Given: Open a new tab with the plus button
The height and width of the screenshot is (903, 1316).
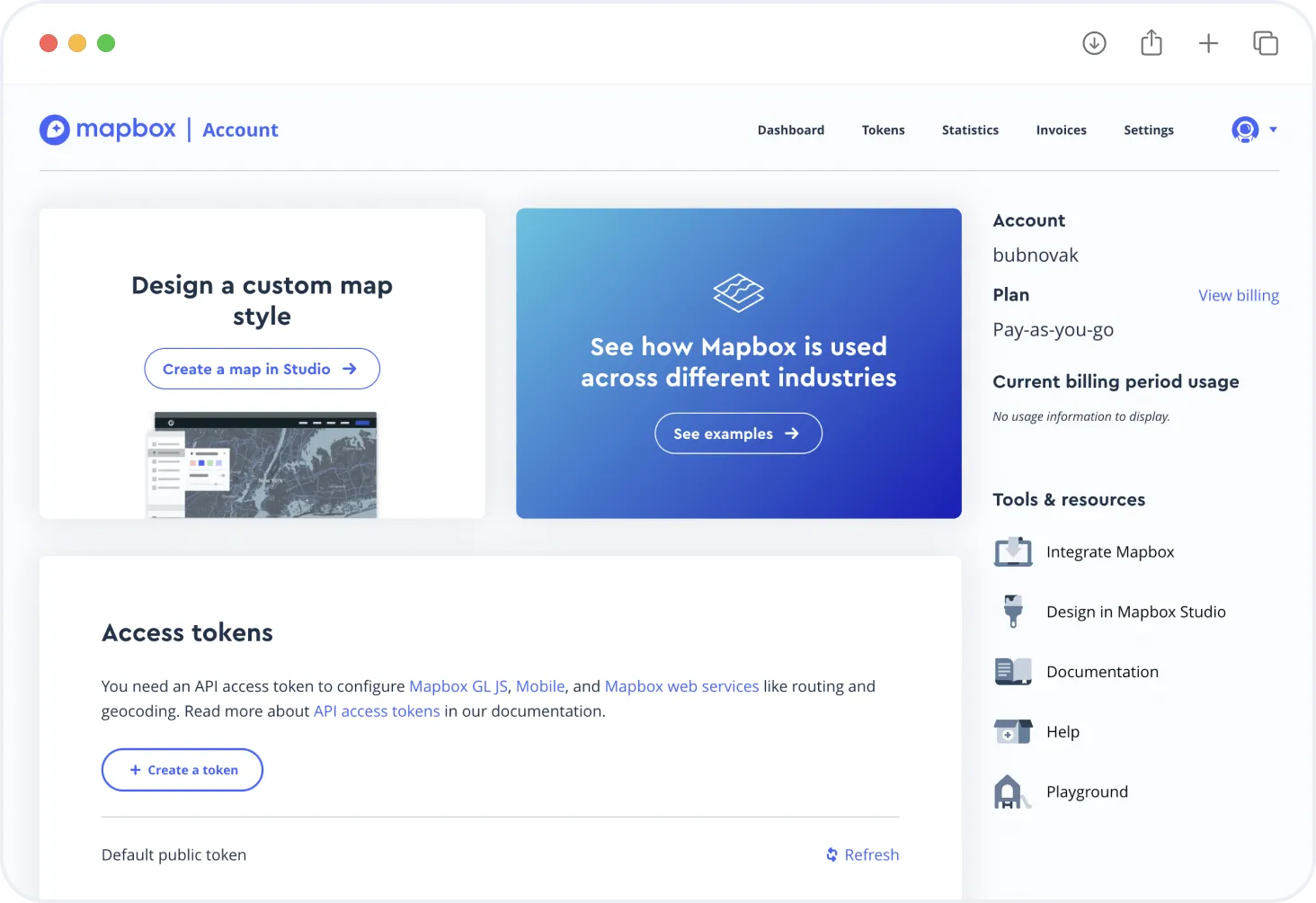Looking at the screenshot, I should pos(1209,42).
